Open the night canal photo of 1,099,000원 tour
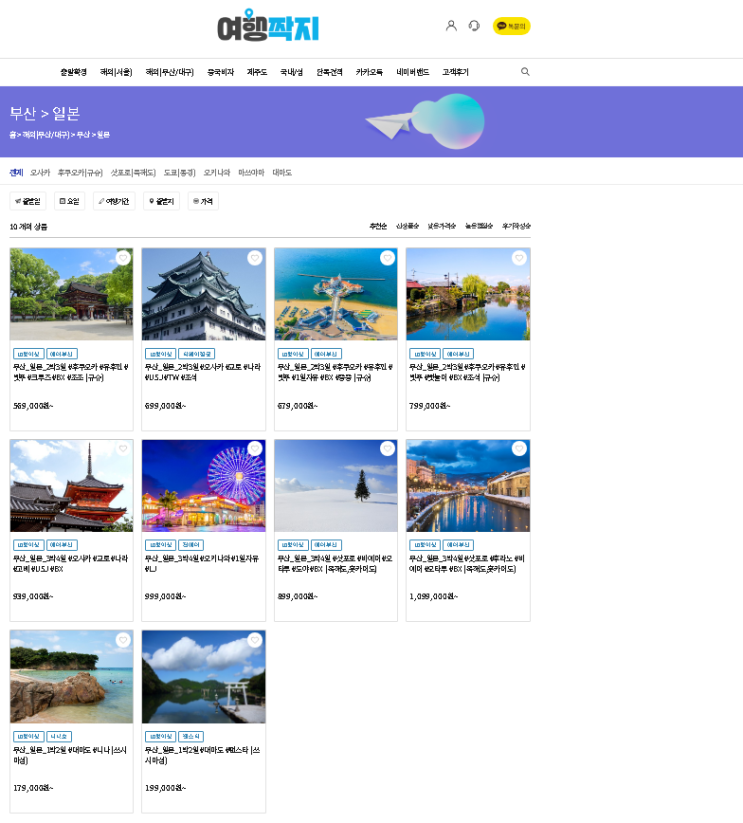The width and height of the screenshot is (743, 823). coord(468,486)
